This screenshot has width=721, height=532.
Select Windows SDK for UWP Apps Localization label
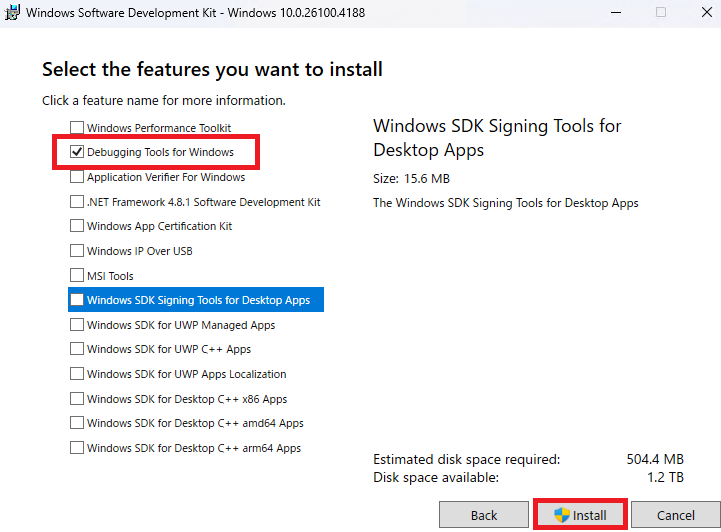186,374
